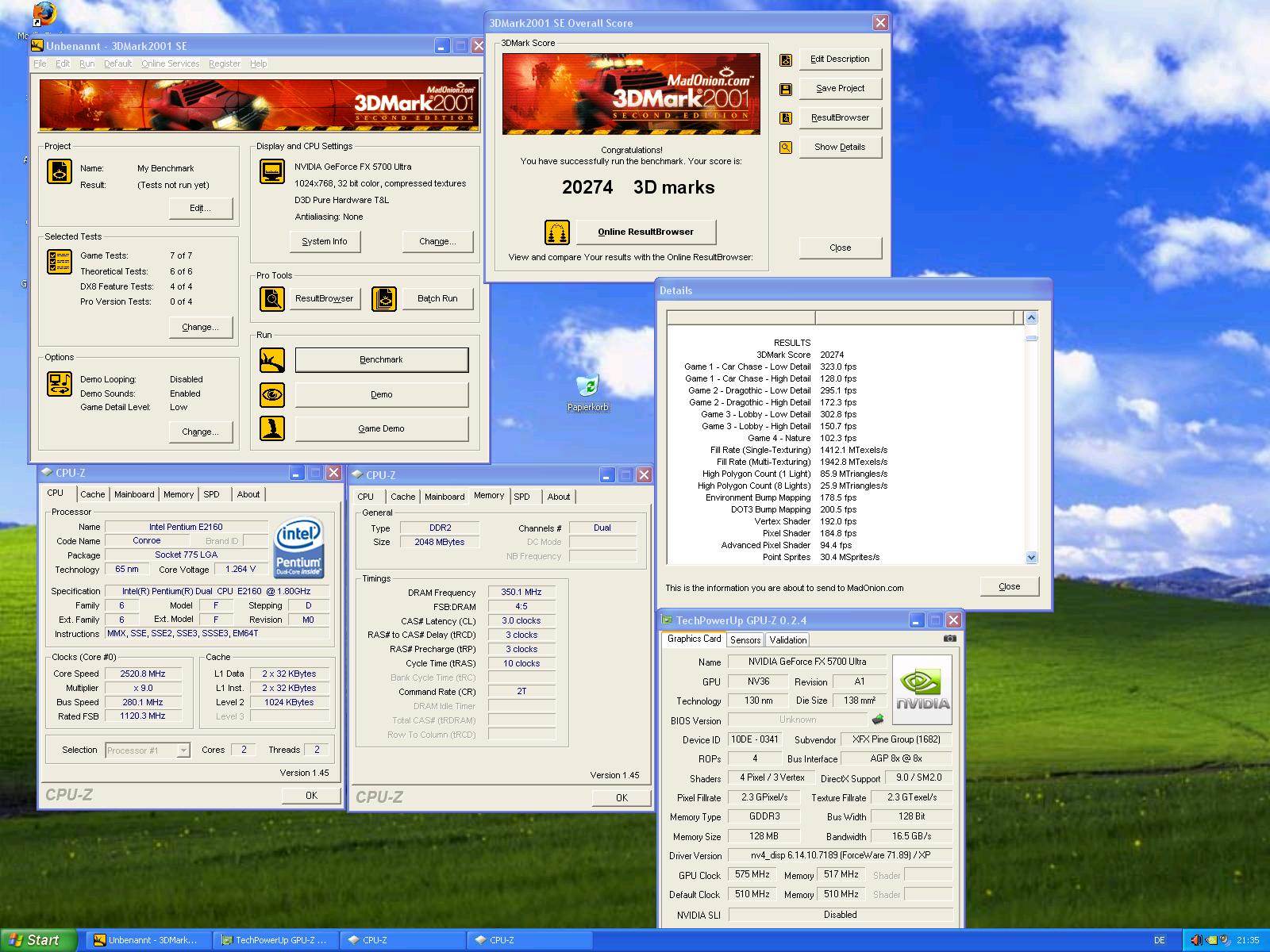Viewport: 1270px width, 952px height.
Task: Click the Driver Version field in GPU-Z
Action: coord(841,855)
